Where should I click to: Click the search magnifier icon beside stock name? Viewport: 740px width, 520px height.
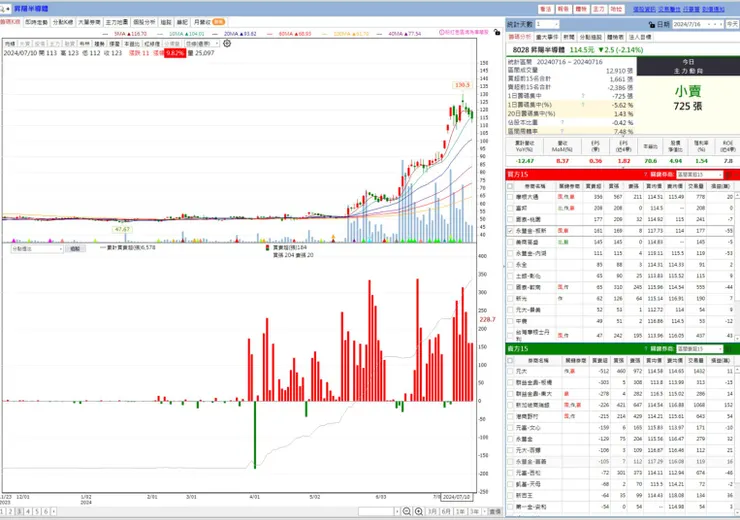point(3,8)
